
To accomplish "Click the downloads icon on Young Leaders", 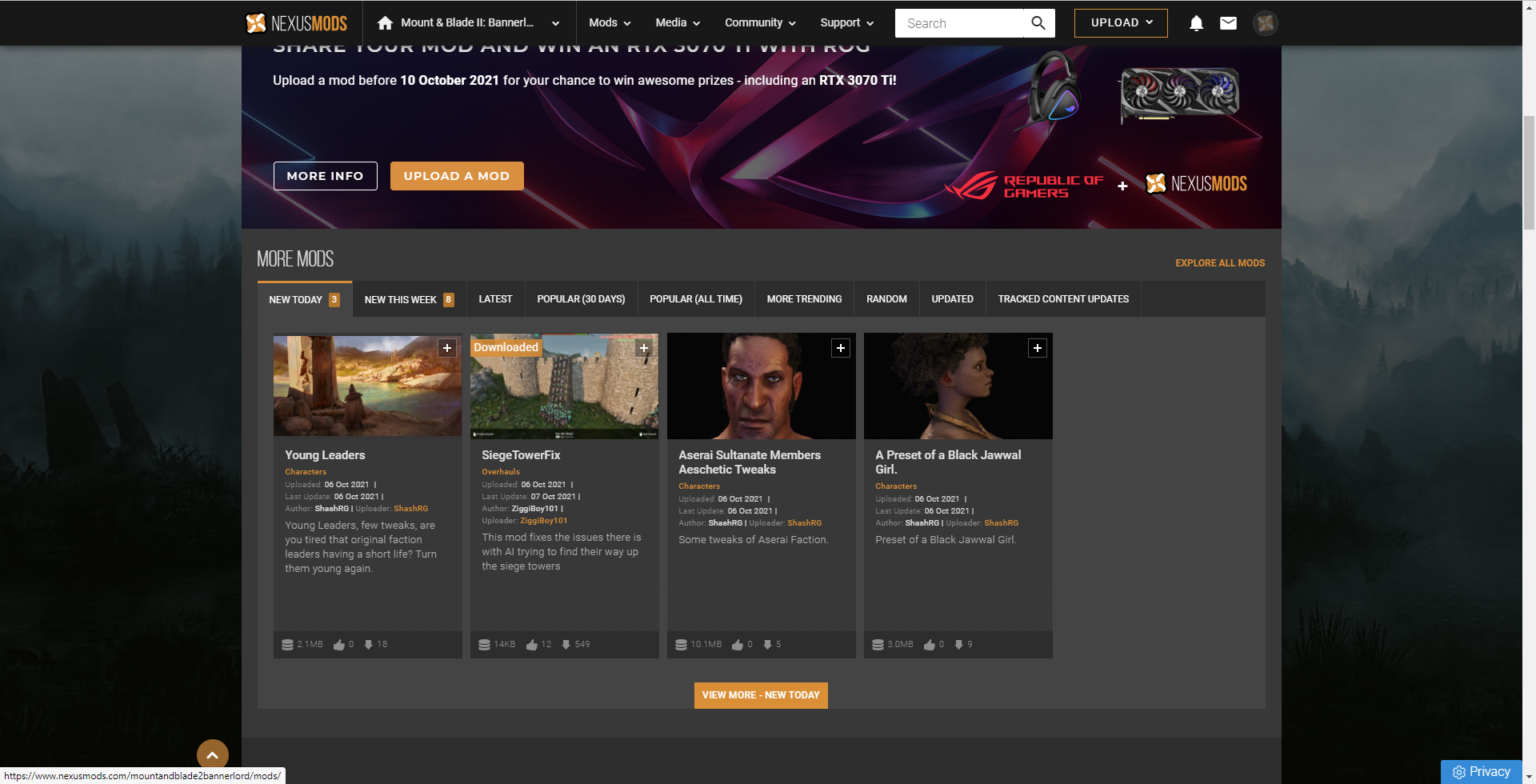I will [368, 644].
